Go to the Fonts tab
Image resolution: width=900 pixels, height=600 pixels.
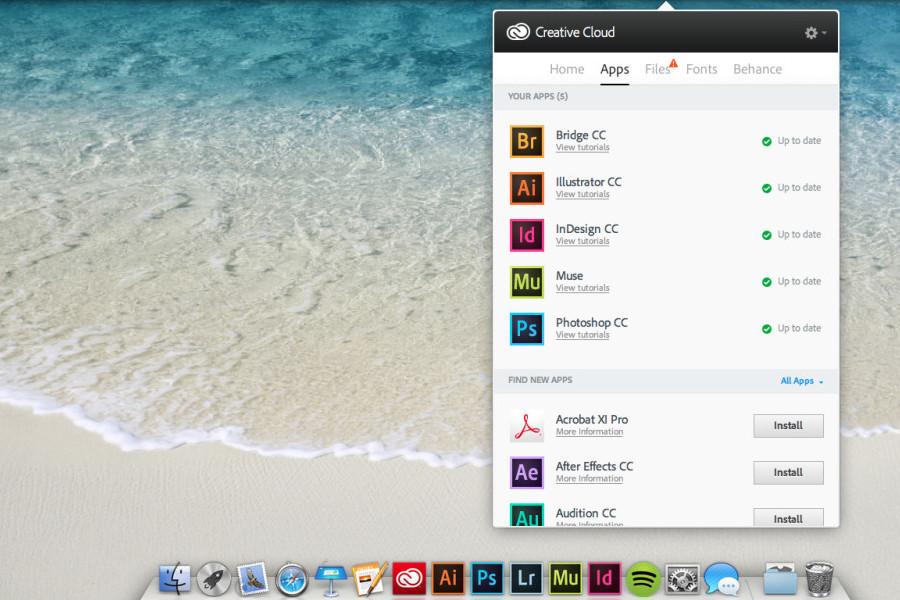pyautogui.click(x=701, y=69)
